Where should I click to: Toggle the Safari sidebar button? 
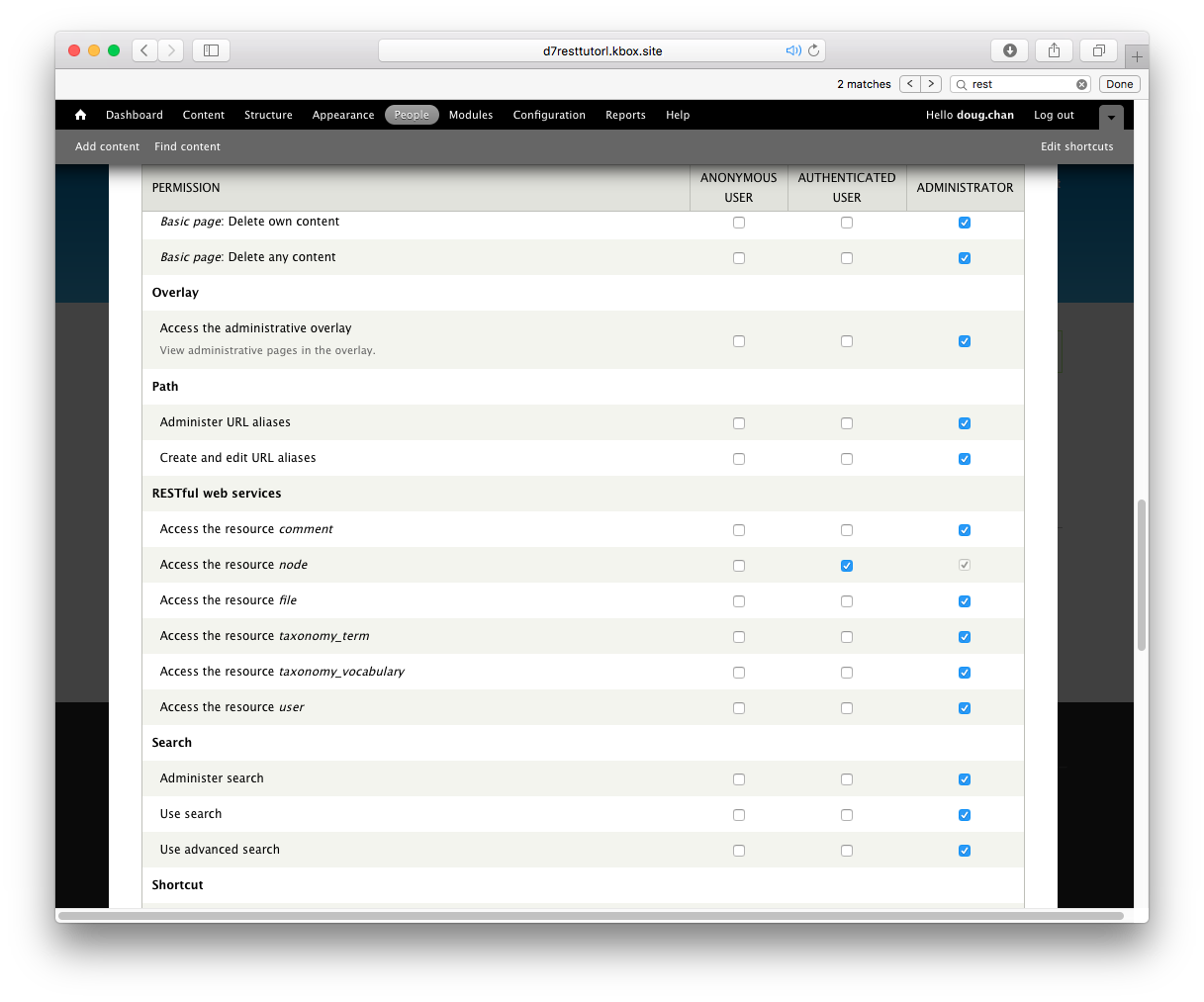pos(211,50)
